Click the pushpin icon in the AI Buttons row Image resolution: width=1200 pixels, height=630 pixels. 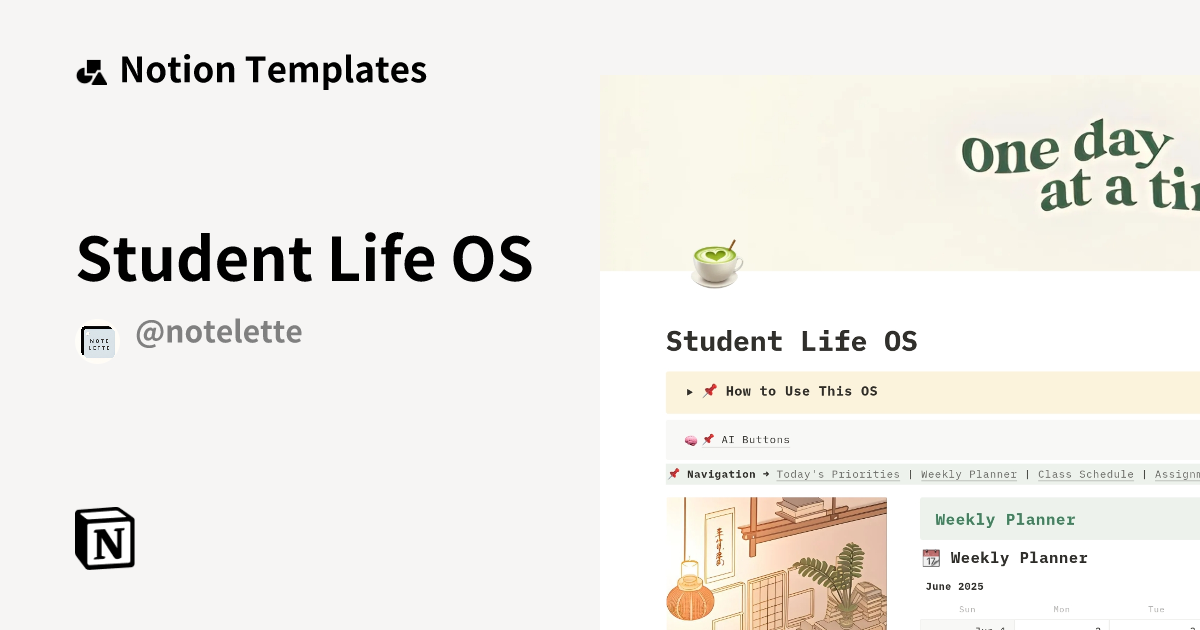[x=708, y=439]
